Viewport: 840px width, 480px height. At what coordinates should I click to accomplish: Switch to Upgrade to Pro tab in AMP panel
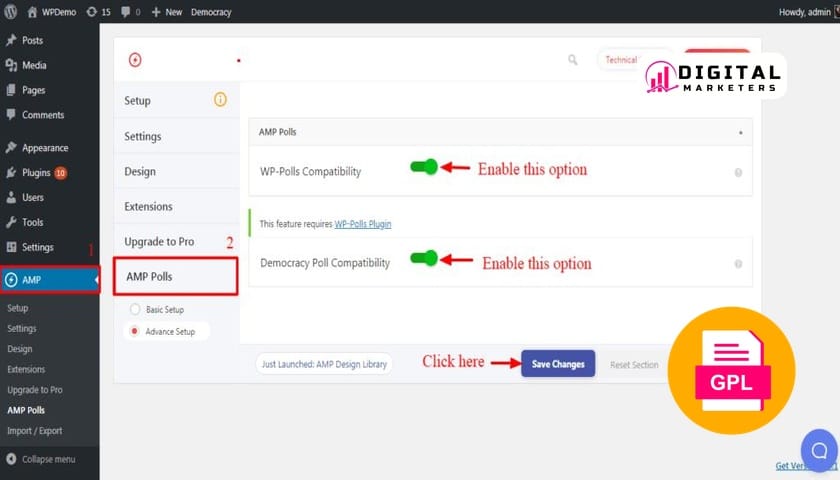pyautogui.click(x=177, y=242)
